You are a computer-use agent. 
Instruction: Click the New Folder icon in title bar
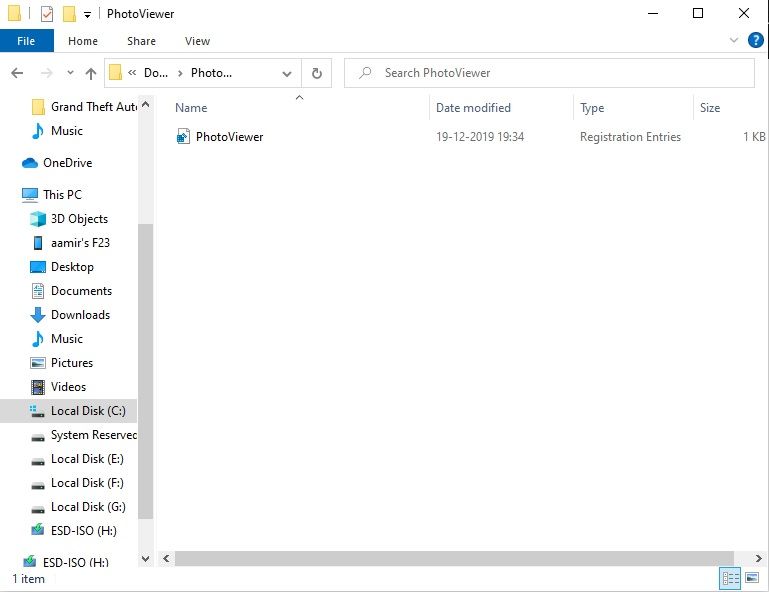(x=69, y=14)
